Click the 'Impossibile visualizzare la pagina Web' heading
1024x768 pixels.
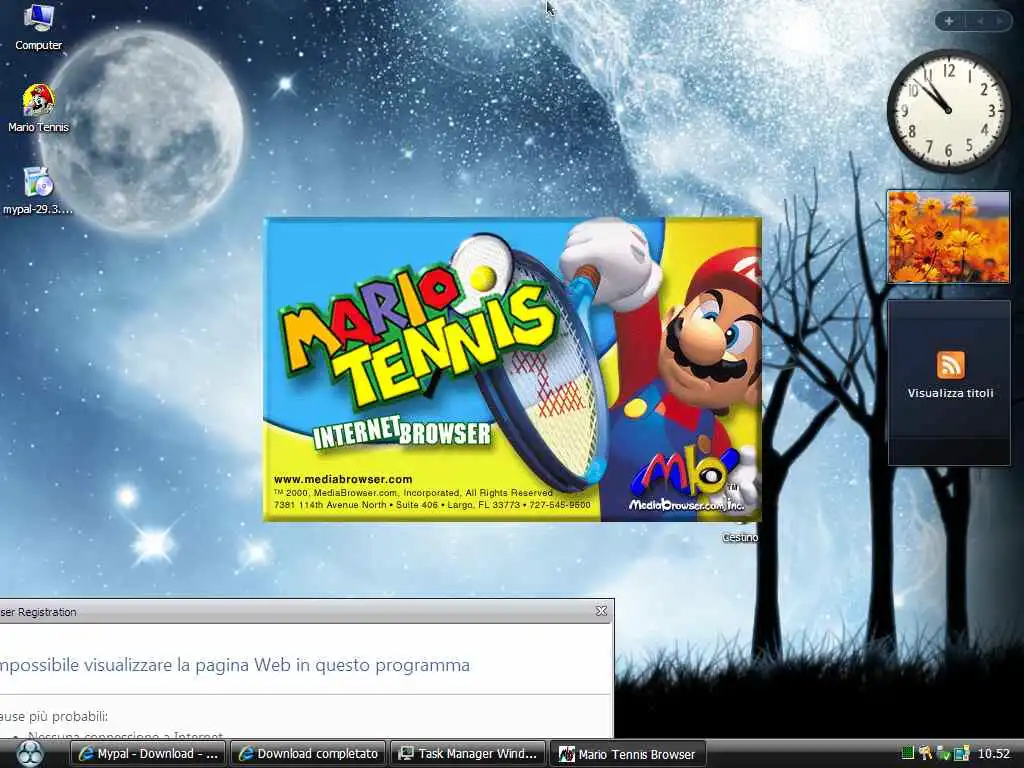coord(235,665)
